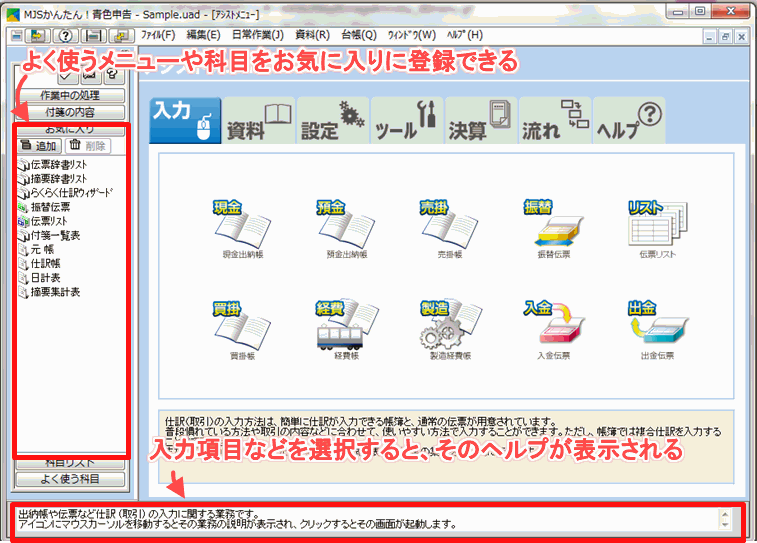Open the 伝票リスト slip list icon in main panel

point(658,229)
